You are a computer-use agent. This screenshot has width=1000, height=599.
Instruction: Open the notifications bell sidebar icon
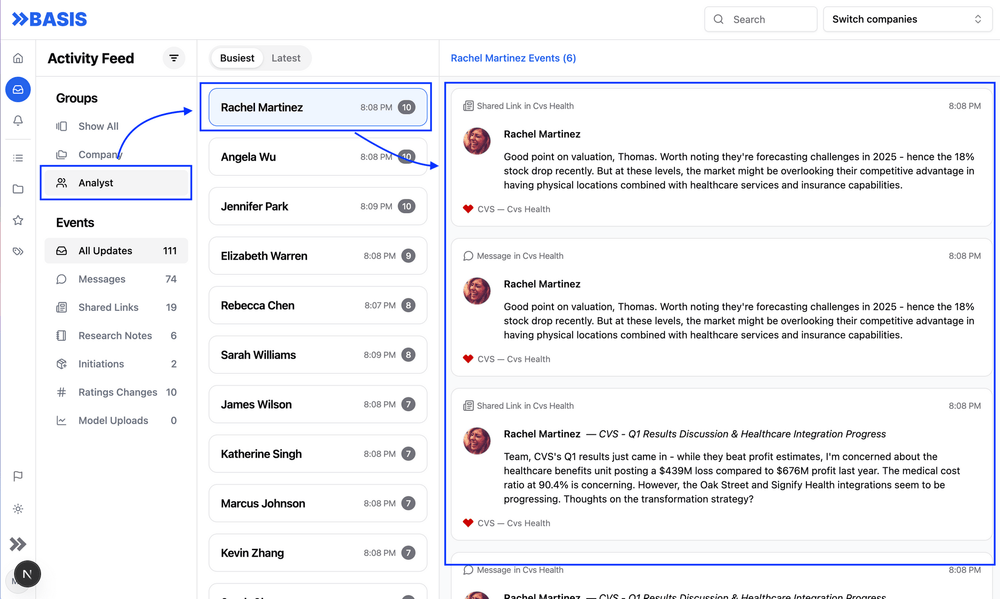(x=18, y=121)
